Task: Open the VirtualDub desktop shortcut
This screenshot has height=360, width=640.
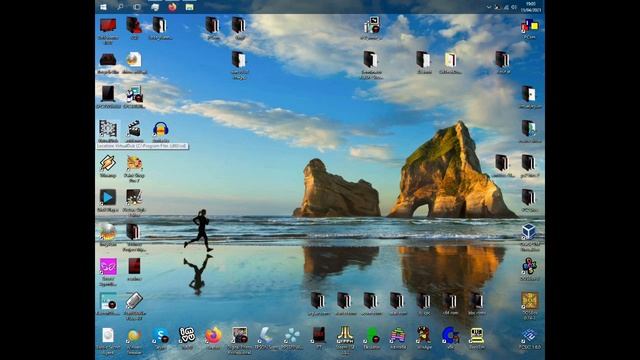Action: coord(108,129)
